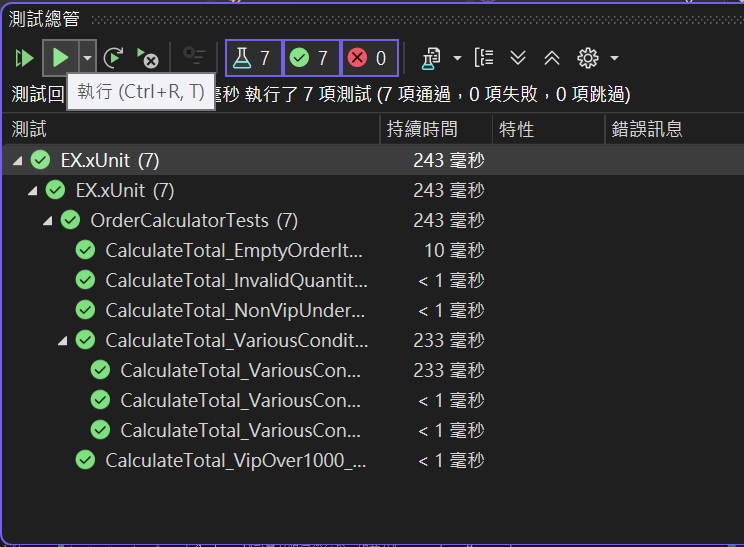Select the CalculateTotal_VipOver1000_... test

pyautogui.click(x=236, y=461)
